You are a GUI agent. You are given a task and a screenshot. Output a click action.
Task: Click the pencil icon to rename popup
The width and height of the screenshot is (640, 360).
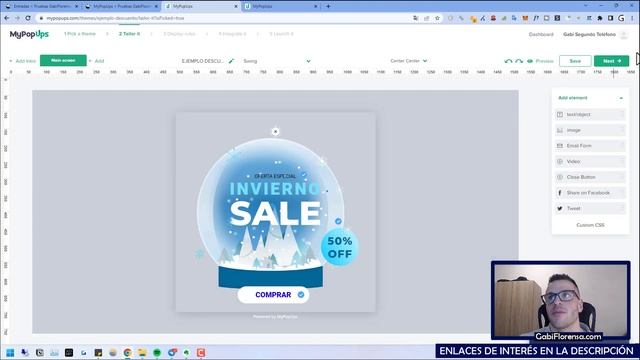click(x=231, y=61)
